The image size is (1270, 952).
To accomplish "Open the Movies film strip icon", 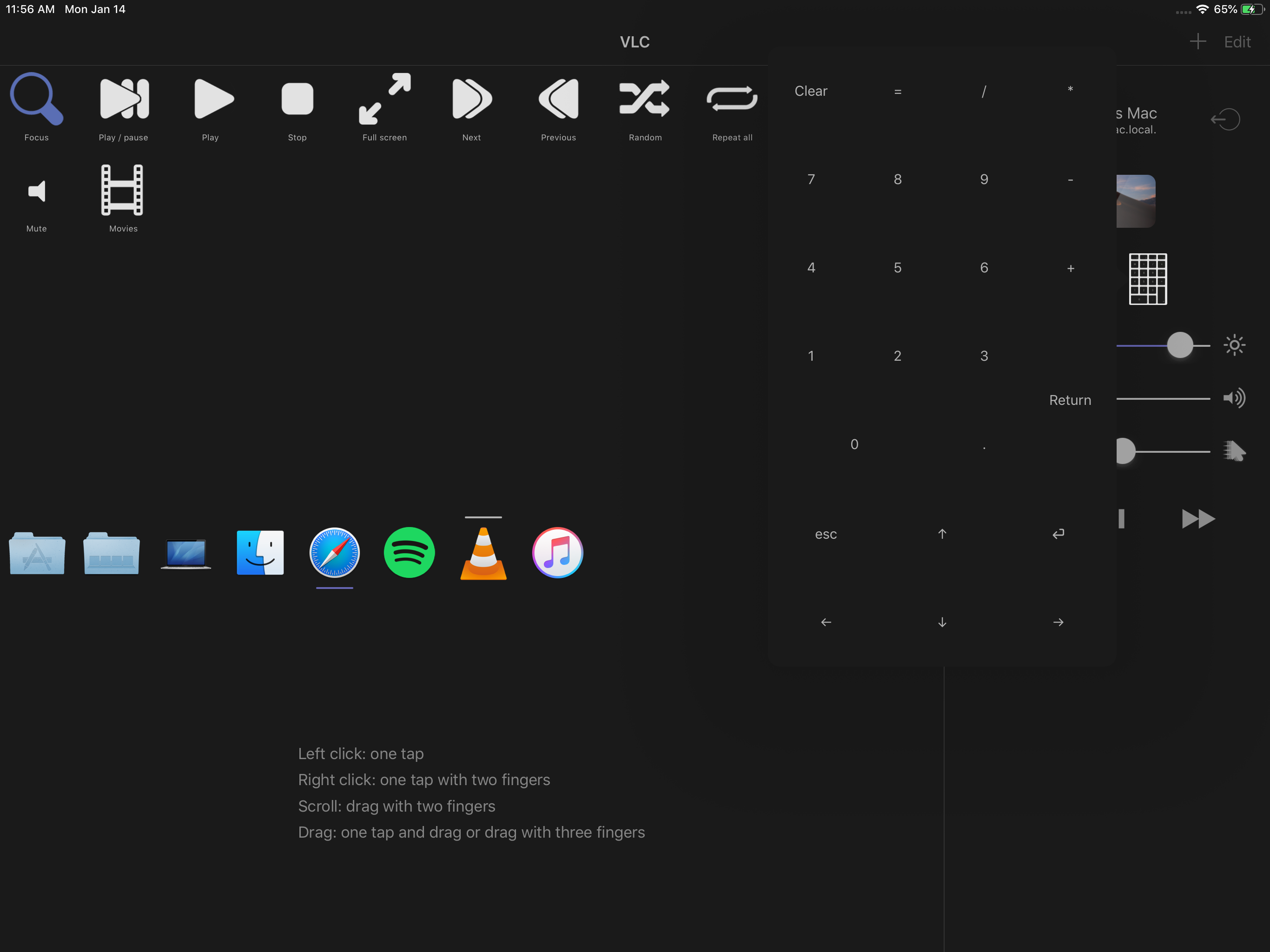I will pyautogui.click(x=122, y=190).
